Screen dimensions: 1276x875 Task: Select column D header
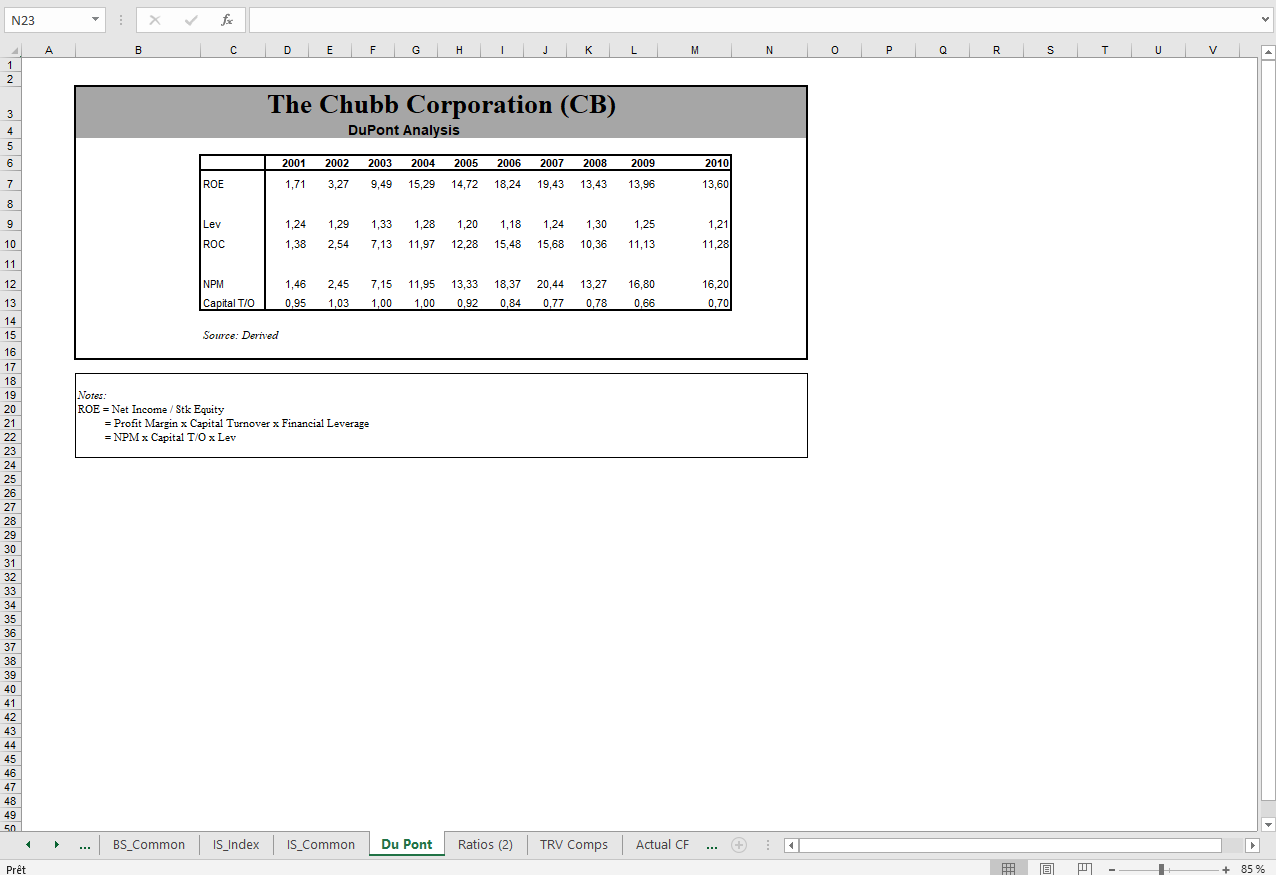point(287,50)
